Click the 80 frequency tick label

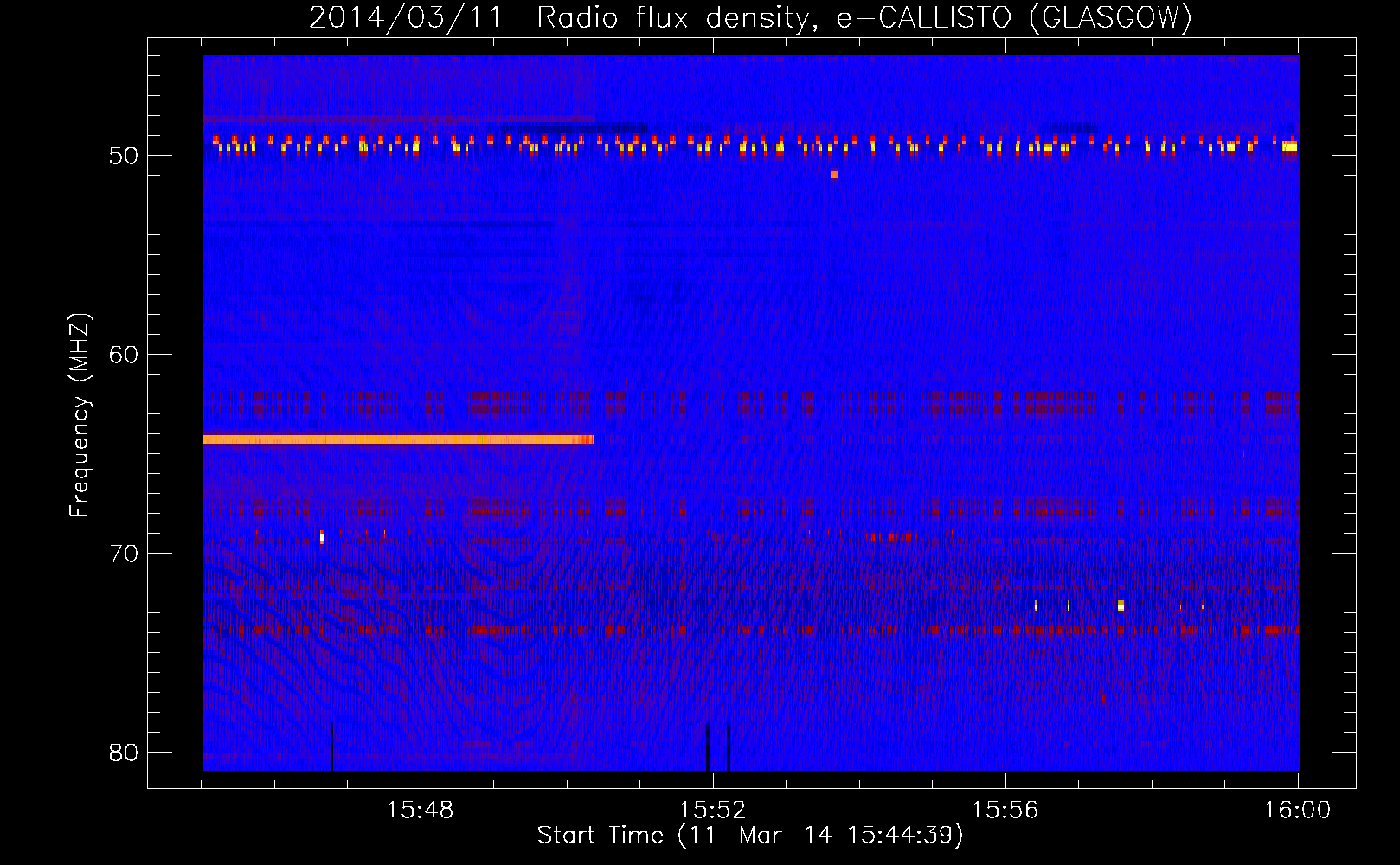click(x=124, y=753)
